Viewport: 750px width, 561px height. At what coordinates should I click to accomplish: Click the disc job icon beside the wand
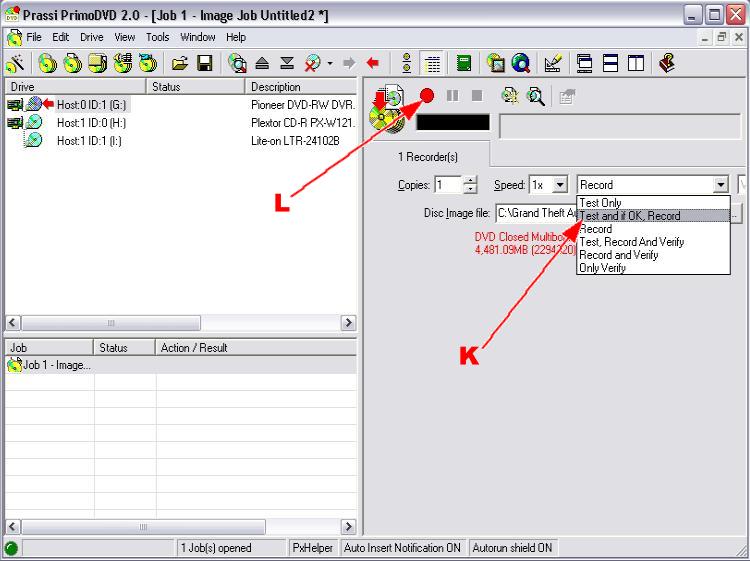point(47,63)
